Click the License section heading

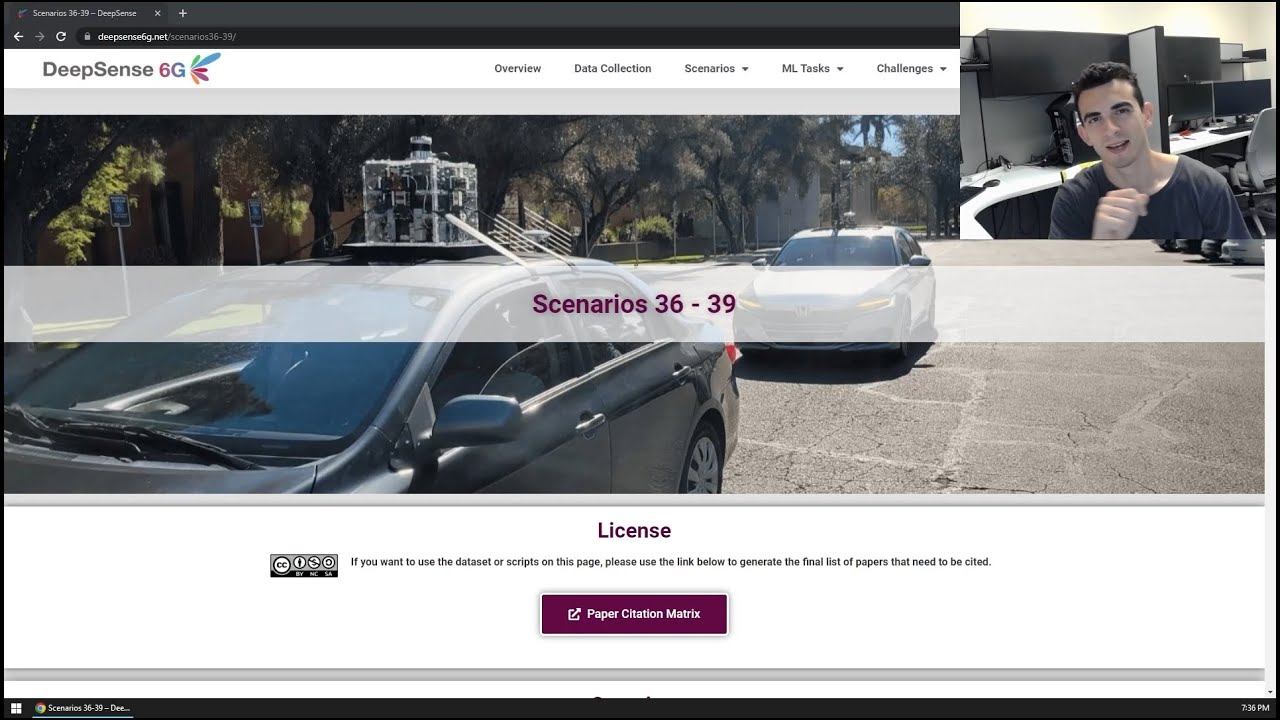click(634, 531)
